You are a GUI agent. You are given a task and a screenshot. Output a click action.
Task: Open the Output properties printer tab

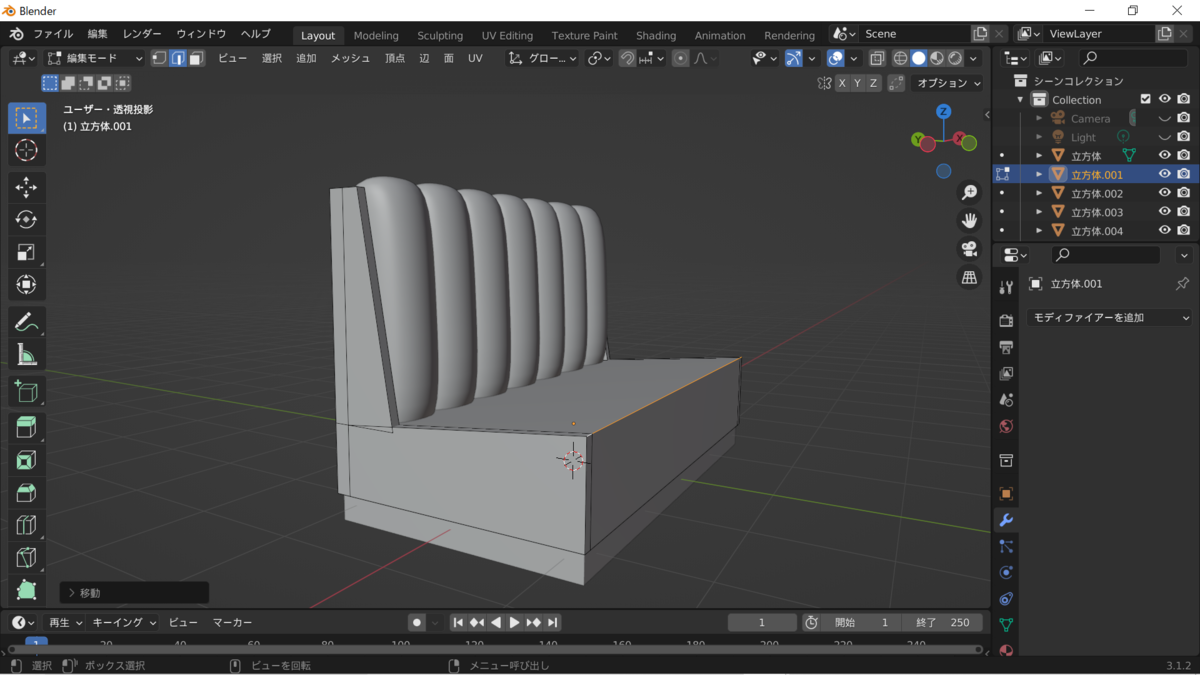(1006, 347)
